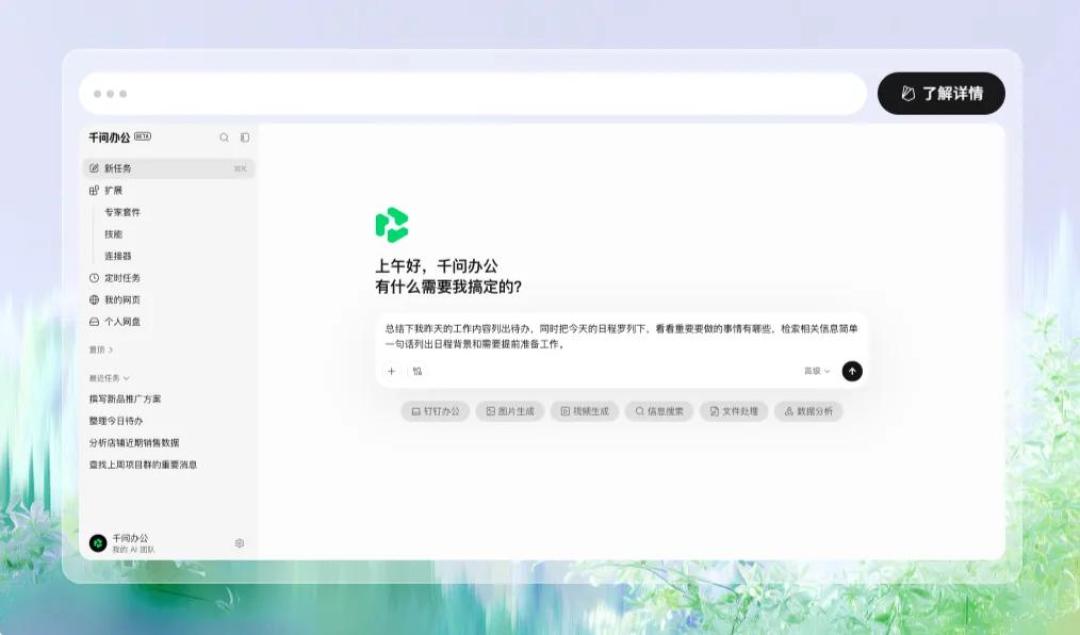The height and width of the screenshot is (635, 1080).
Task: Open the 扩展 section
Action: pyautogui.click(x=106, y=190)
